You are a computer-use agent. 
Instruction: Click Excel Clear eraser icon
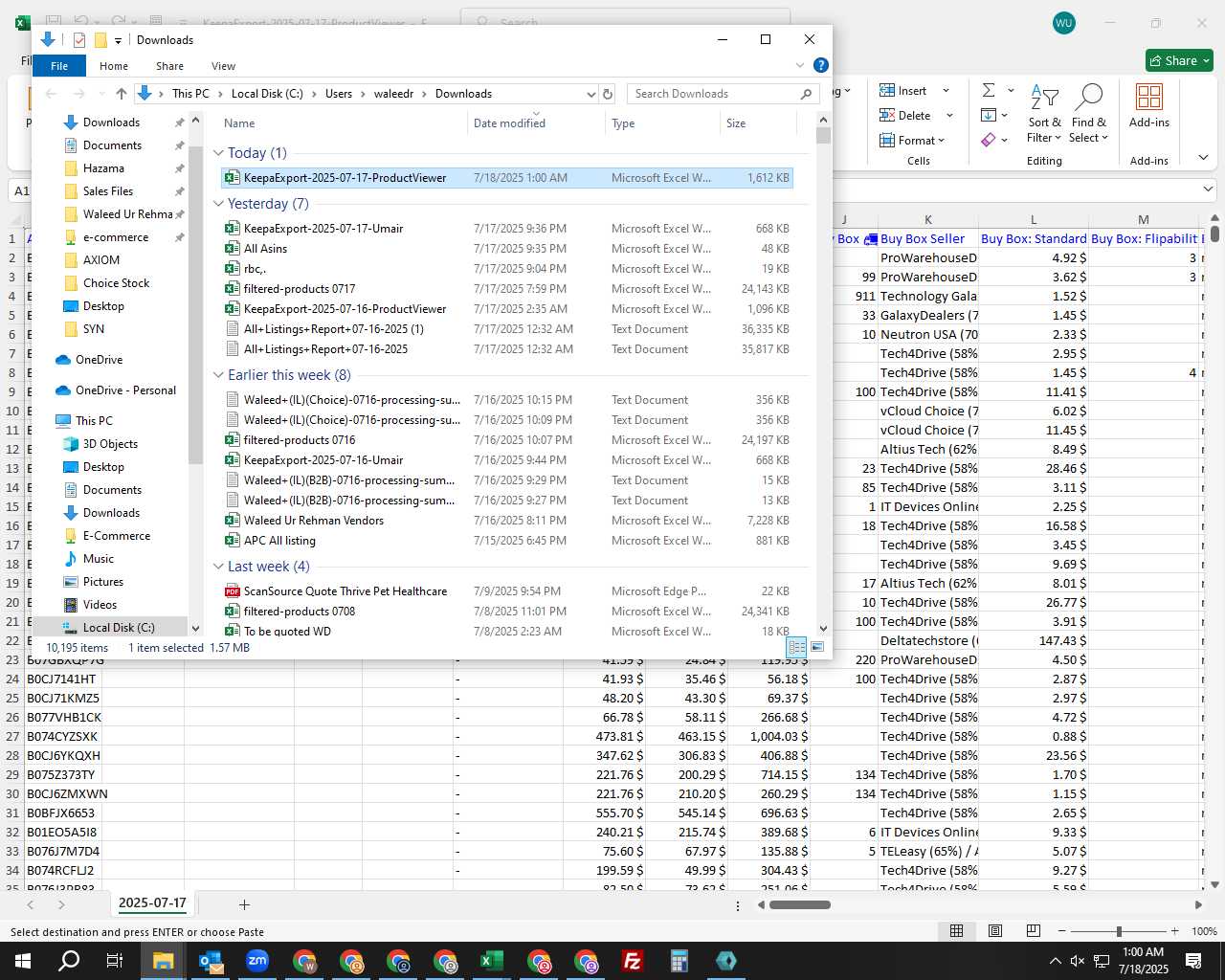click(989, 140)
